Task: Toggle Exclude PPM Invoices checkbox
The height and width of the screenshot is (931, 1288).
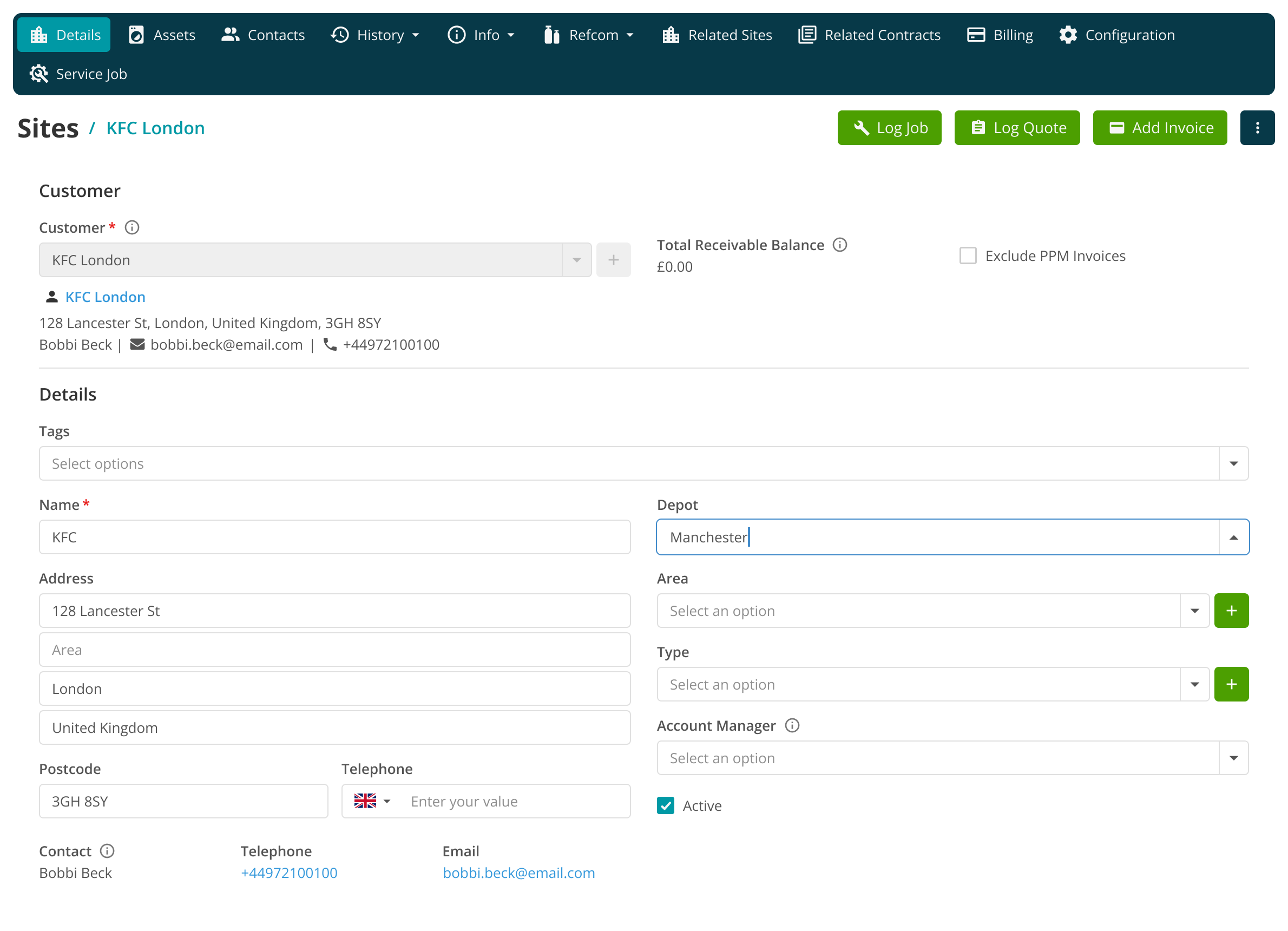Action: tap(968, 255)
